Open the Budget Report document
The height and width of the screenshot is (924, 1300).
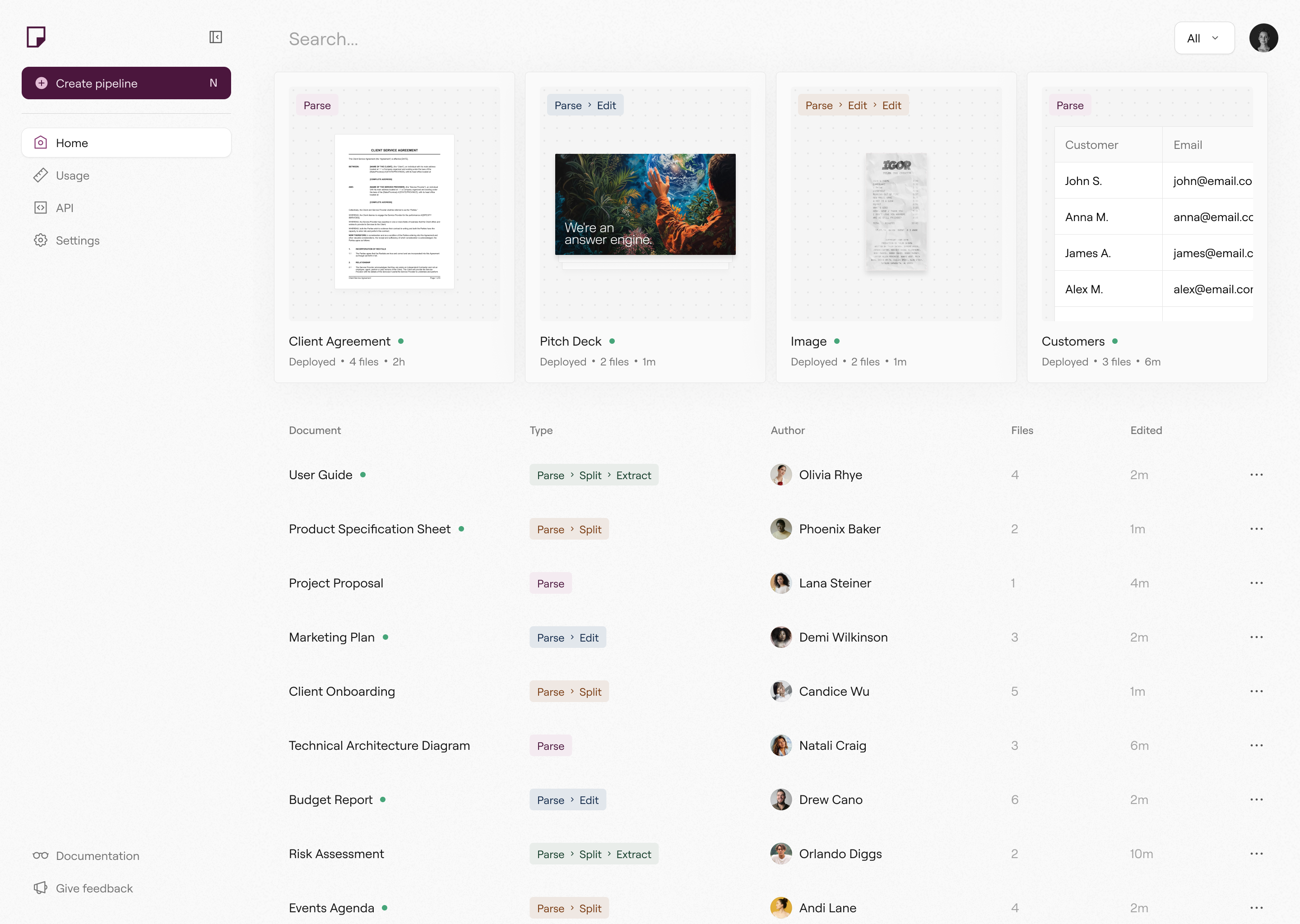[331, 799]
